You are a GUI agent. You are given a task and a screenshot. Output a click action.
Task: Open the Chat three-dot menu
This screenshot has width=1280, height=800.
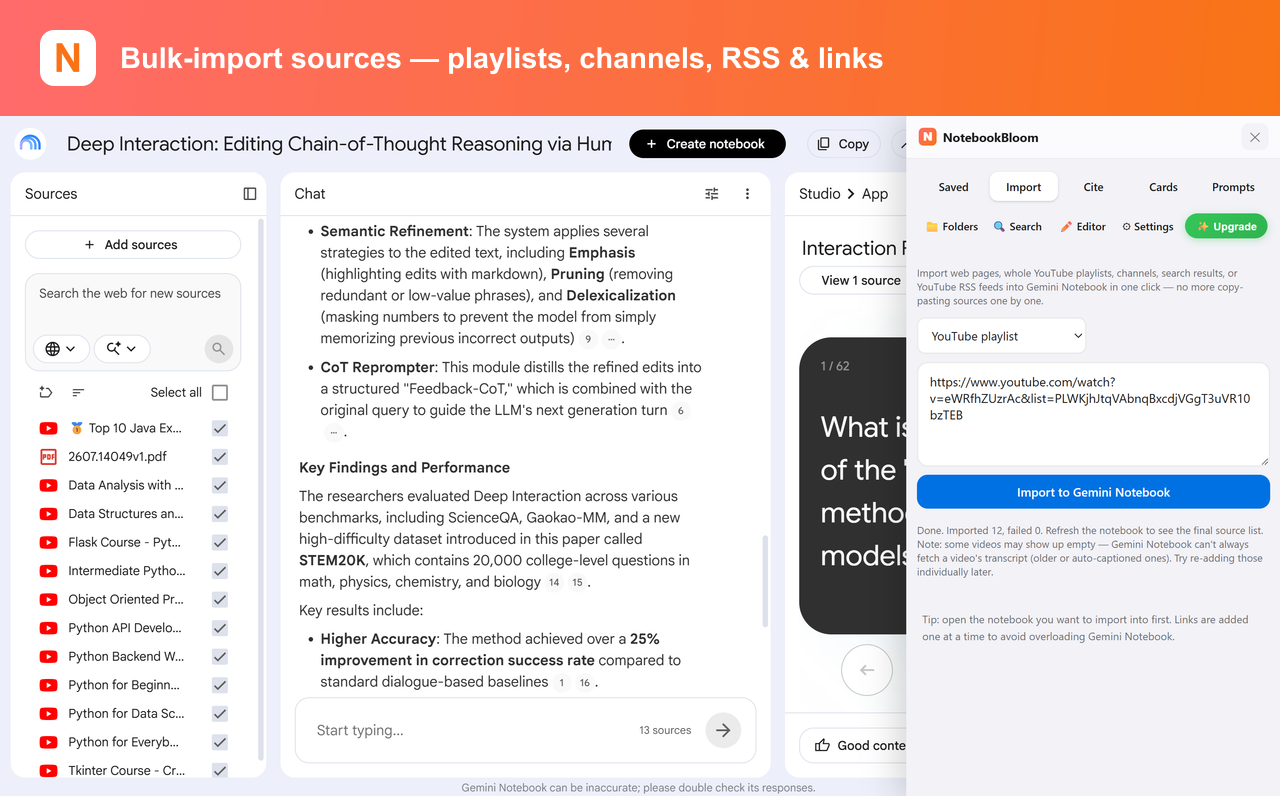pos(747,194)
